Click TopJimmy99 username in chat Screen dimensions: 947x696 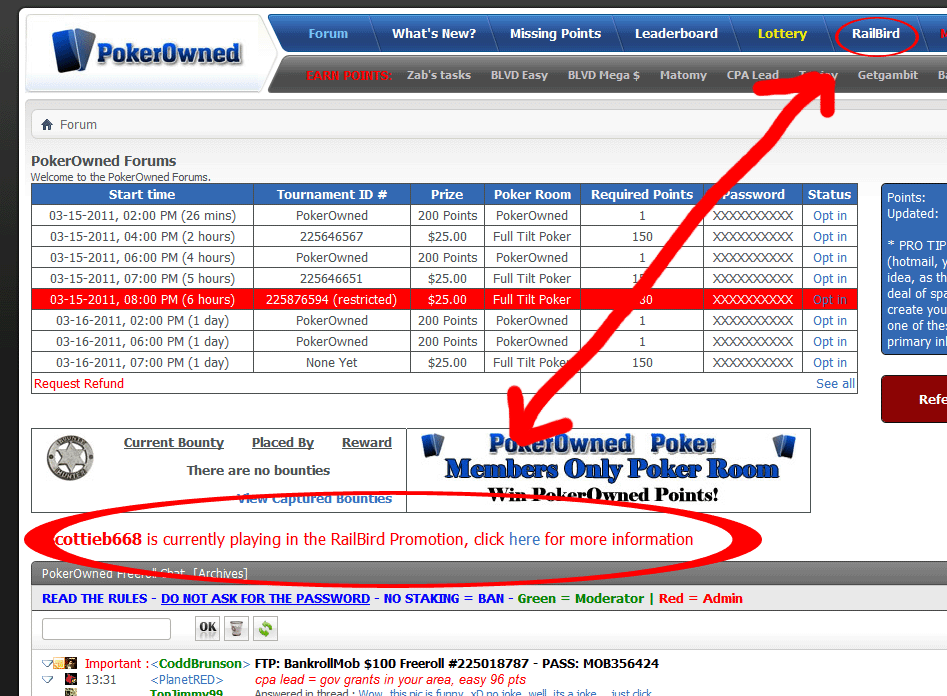(x=186, y=692)
